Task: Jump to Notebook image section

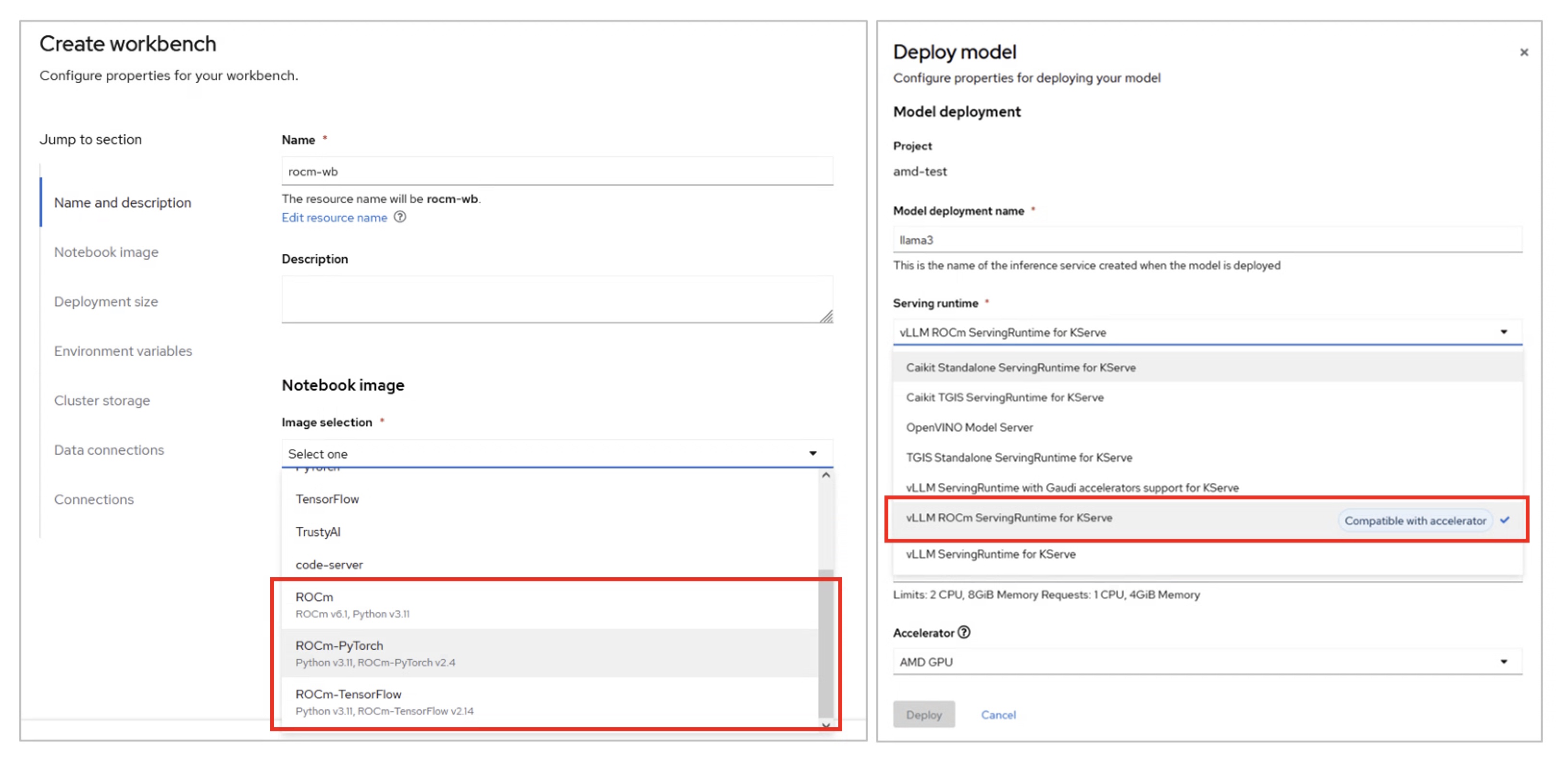Action: (x=106, y=252)
